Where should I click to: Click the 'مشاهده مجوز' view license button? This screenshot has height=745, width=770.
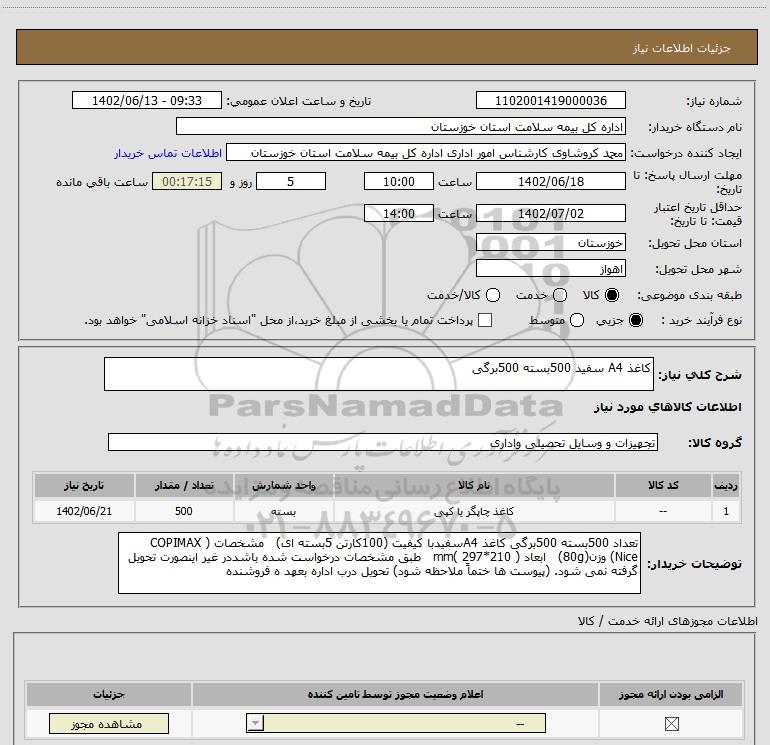(109, 723)
